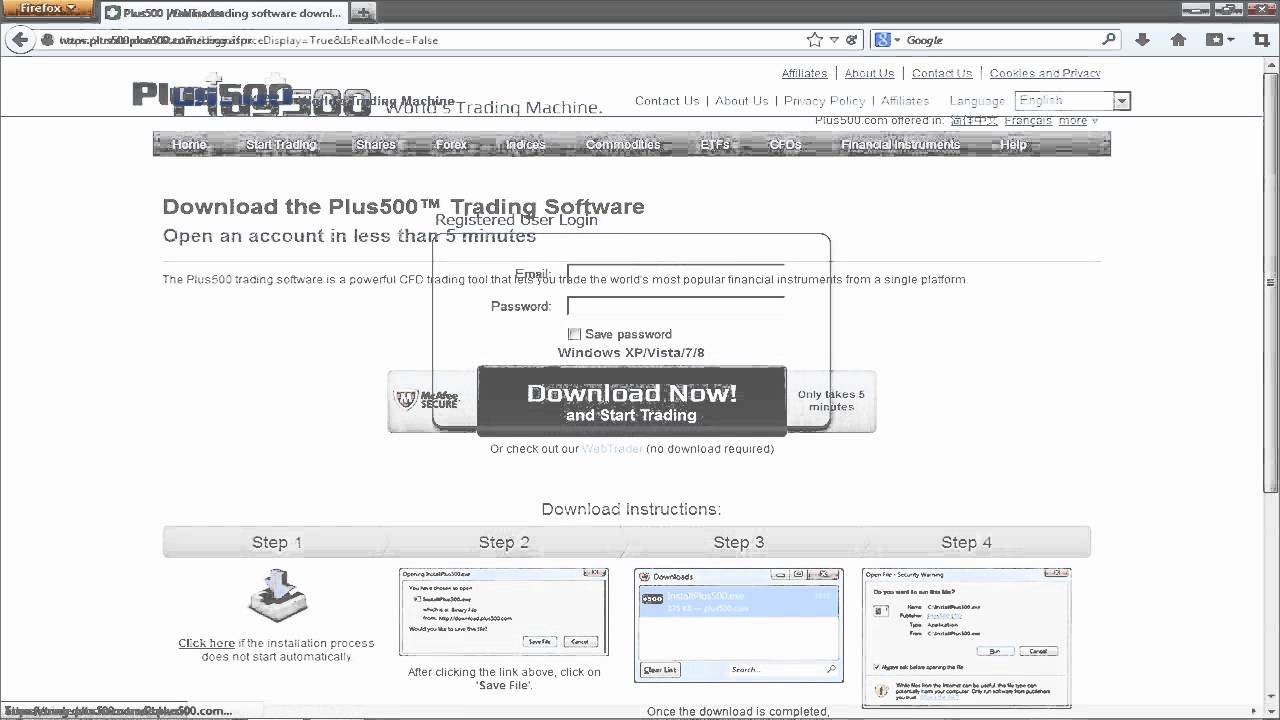Reload the page with the refresh icon

(852, 40)
